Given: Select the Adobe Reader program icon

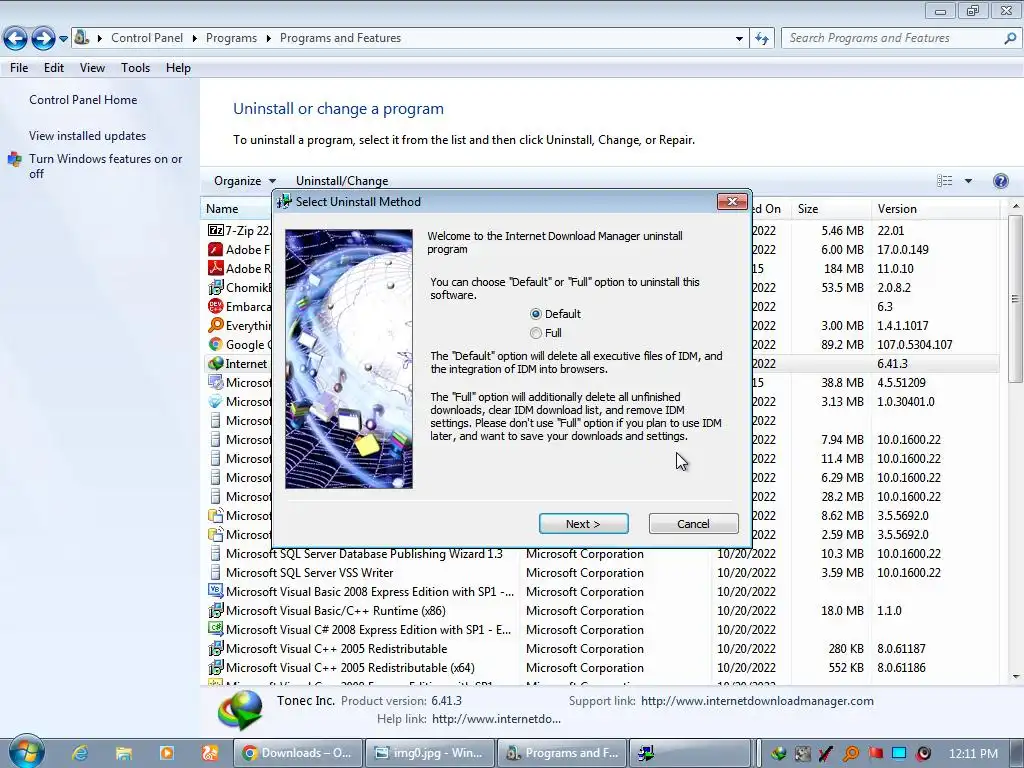Looking at the screenshot, I should [216, 268].
